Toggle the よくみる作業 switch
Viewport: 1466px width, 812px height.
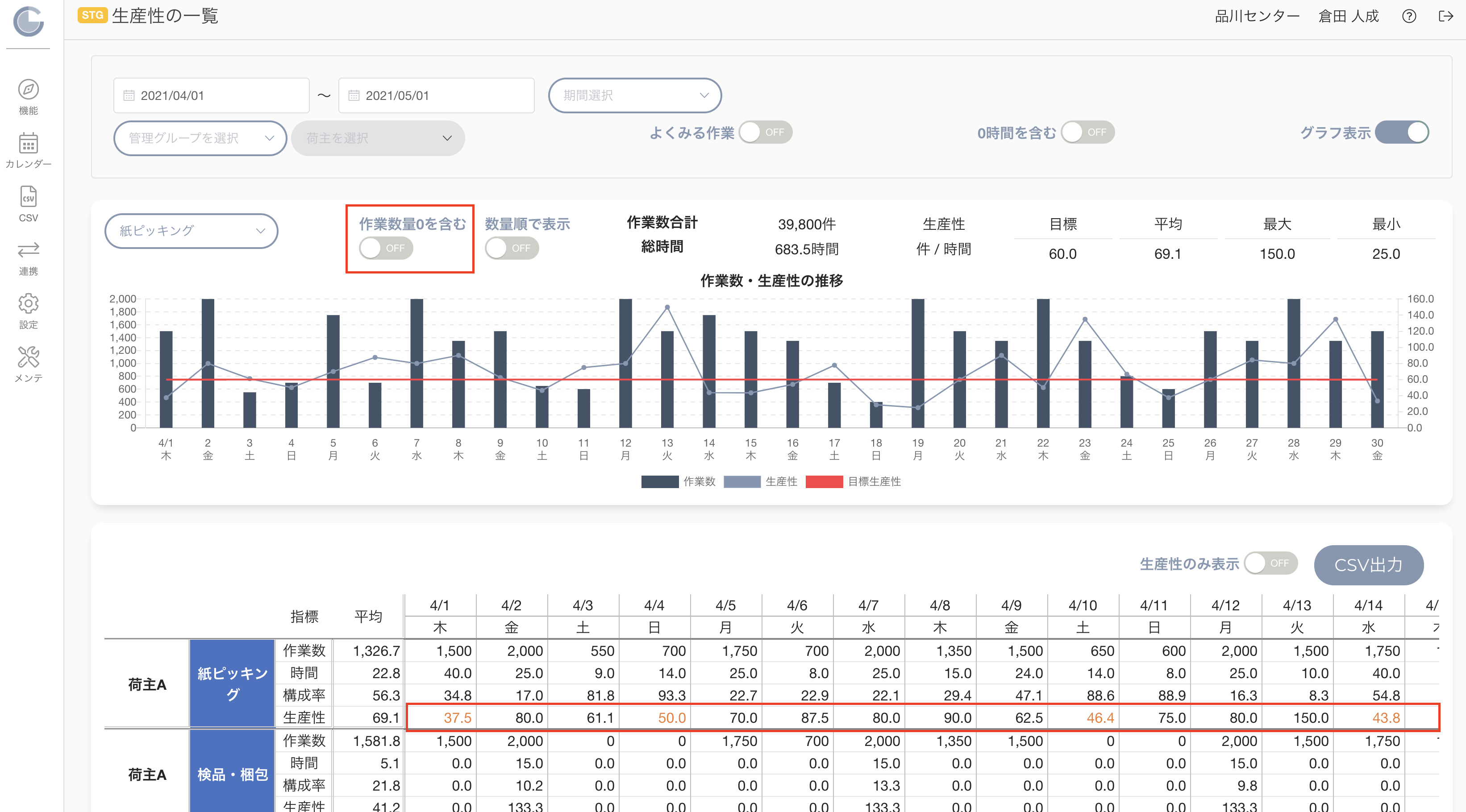[766, 132]
